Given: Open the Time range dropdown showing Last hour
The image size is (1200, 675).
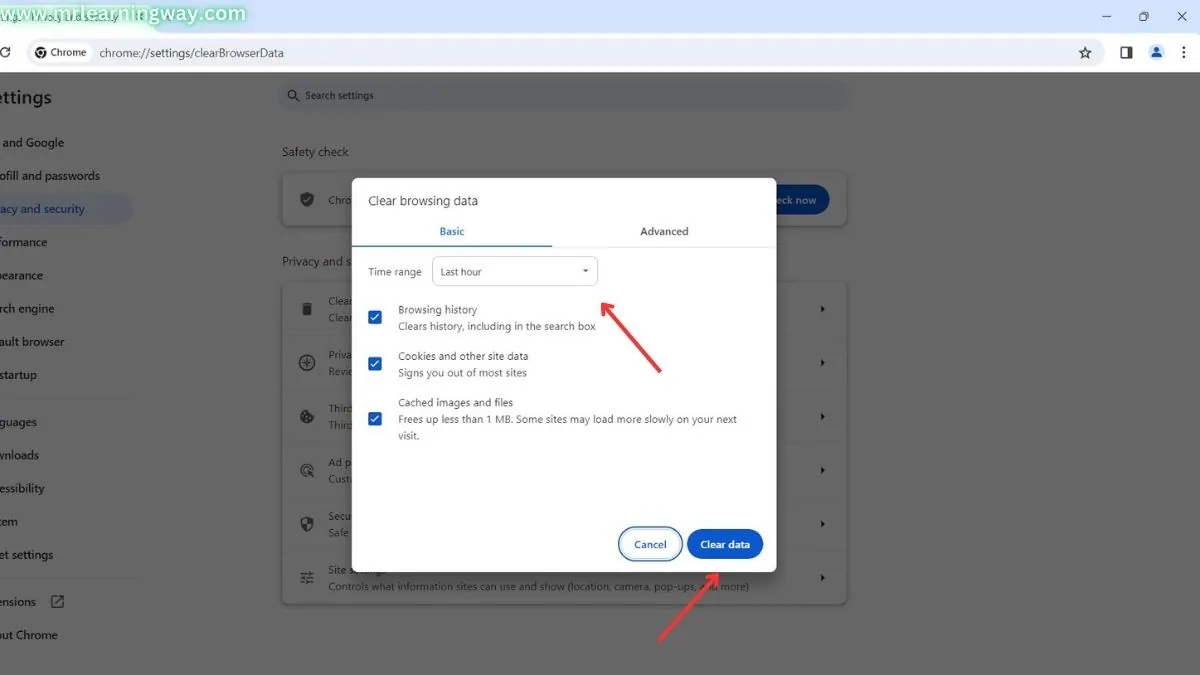Looking at the screenshot, I should tap(515, 272).
